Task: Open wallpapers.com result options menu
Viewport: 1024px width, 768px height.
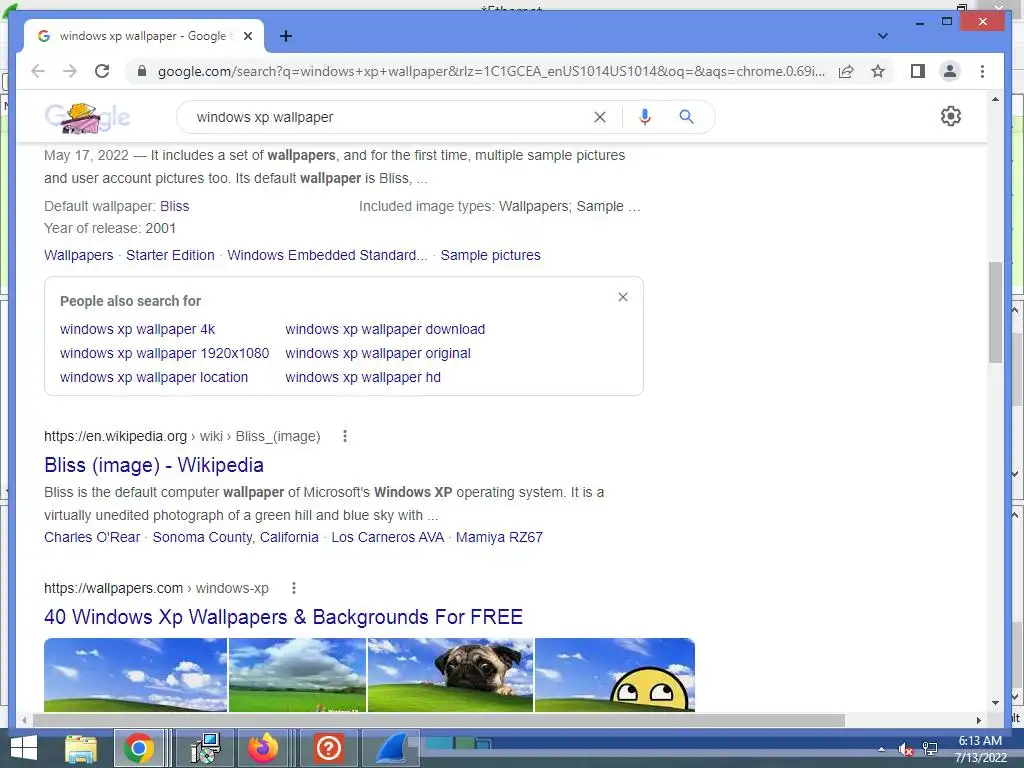Action: (x=294, y=588)
